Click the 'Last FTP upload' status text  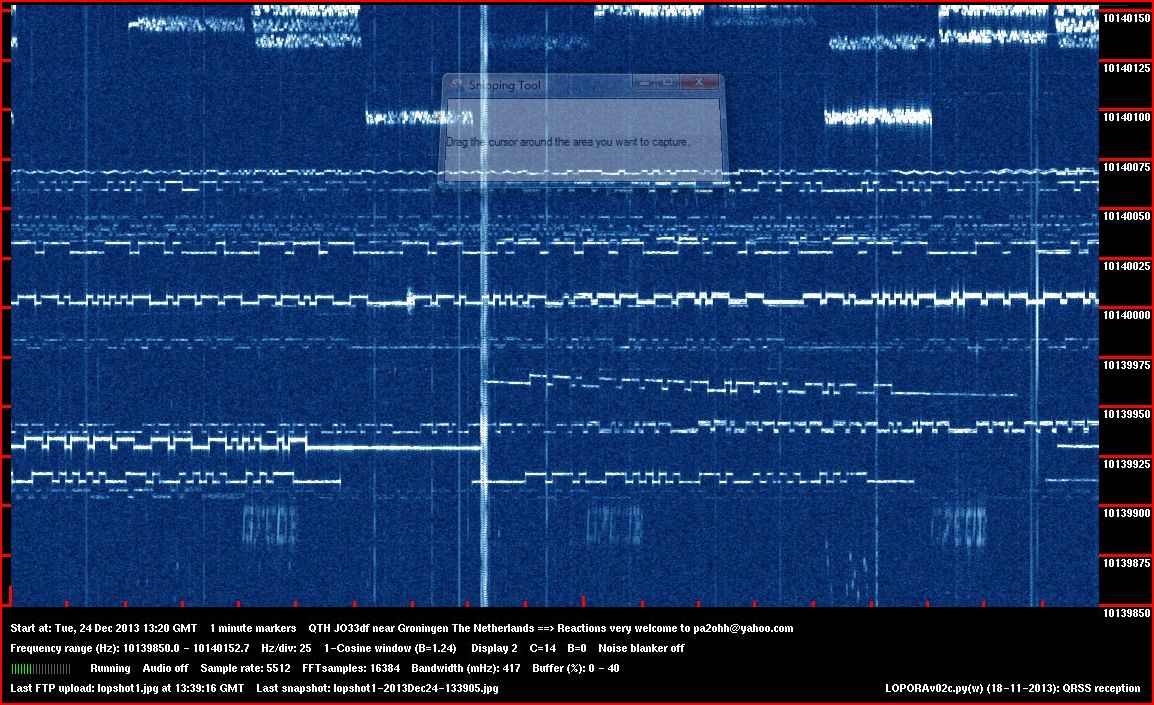(x=127, y=688)
